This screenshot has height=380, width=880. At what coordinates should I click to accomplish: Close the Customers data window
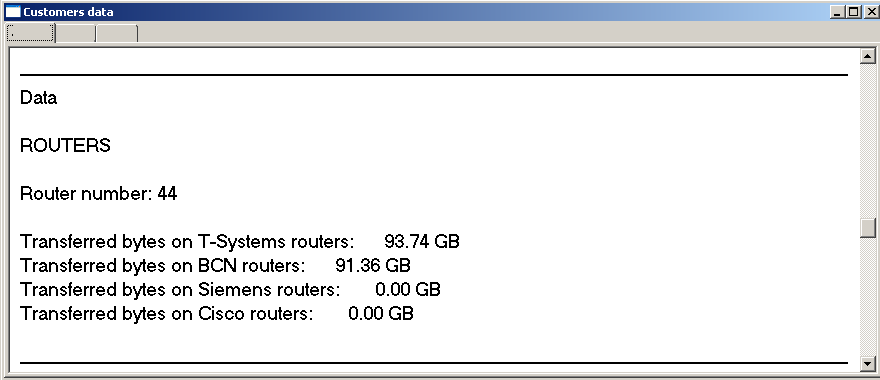(870, 12)
